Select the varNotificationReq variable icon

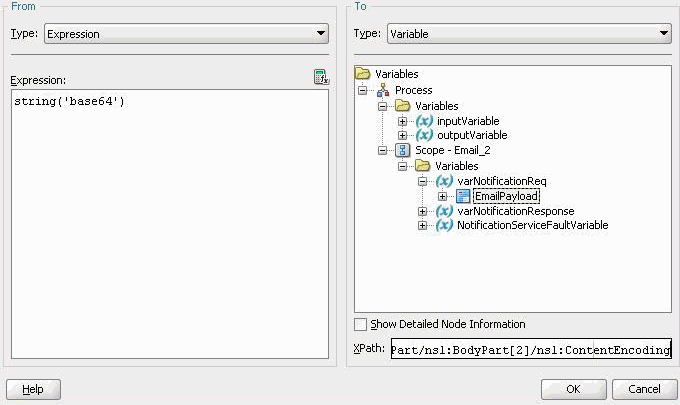(444, 181)
